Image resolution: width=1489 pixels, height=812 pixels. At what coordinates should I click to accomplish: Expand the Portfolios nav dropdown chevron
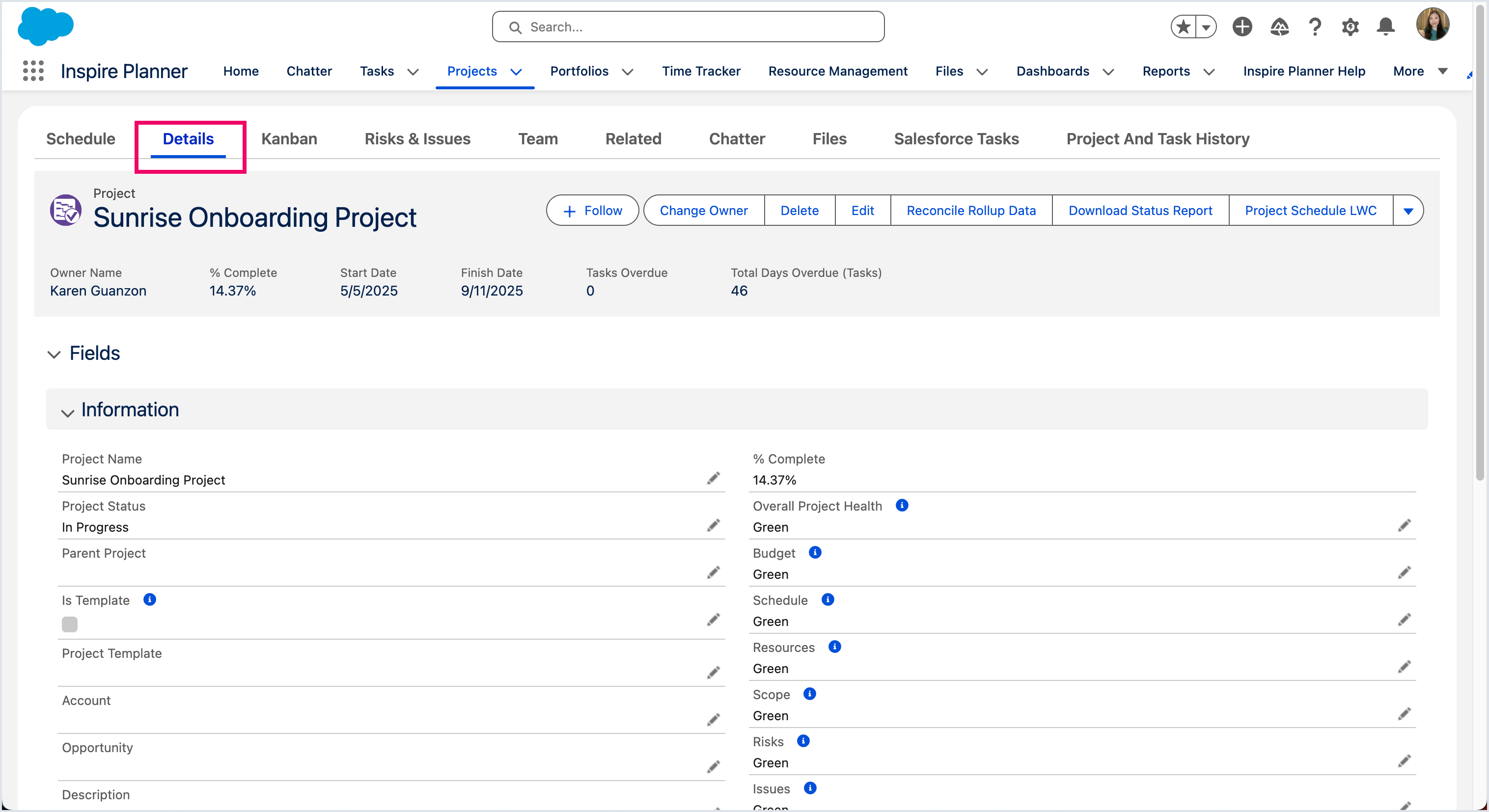pos(628,72)
